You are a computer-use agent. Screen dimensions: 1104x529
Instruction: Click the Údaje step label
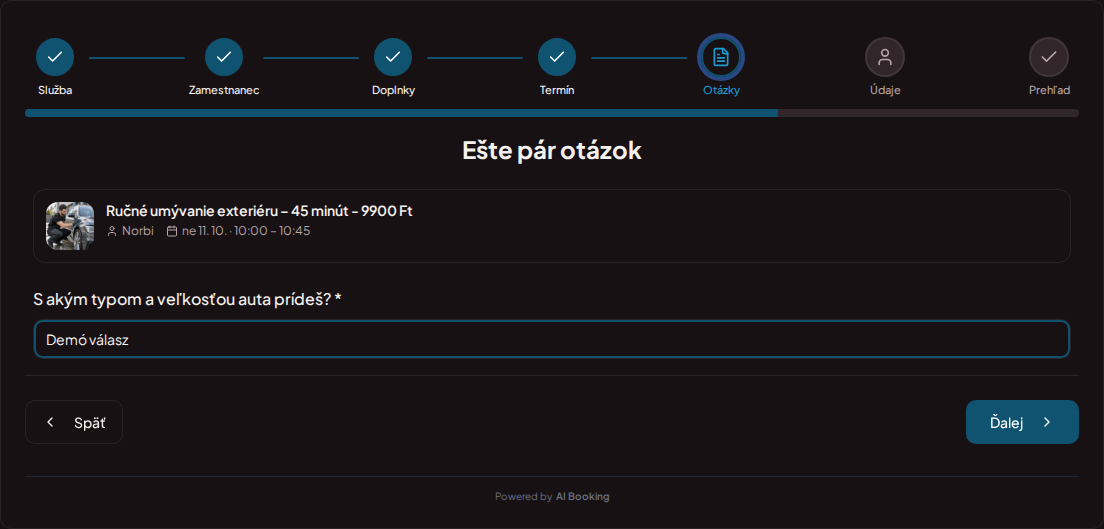(885, 90)
